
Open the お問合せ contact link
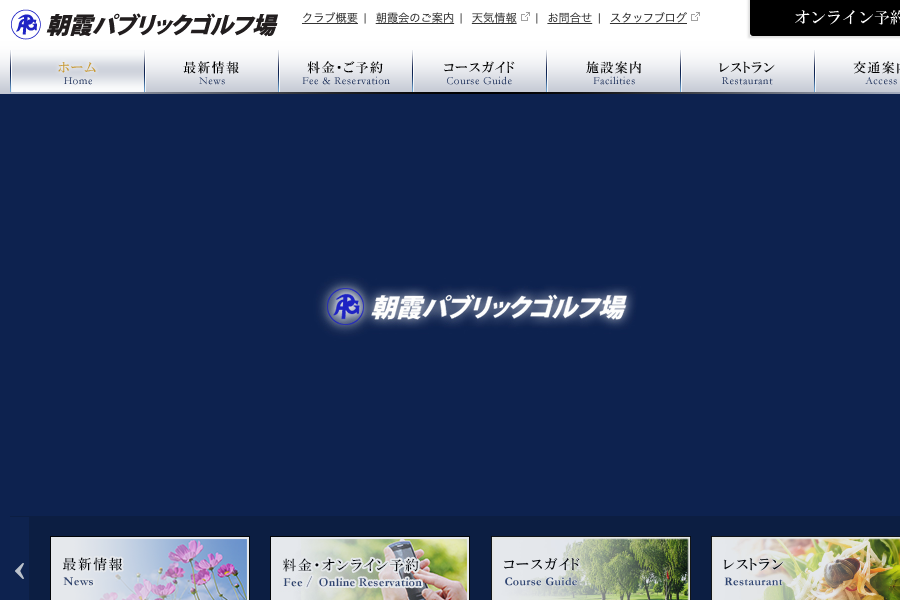569,18
